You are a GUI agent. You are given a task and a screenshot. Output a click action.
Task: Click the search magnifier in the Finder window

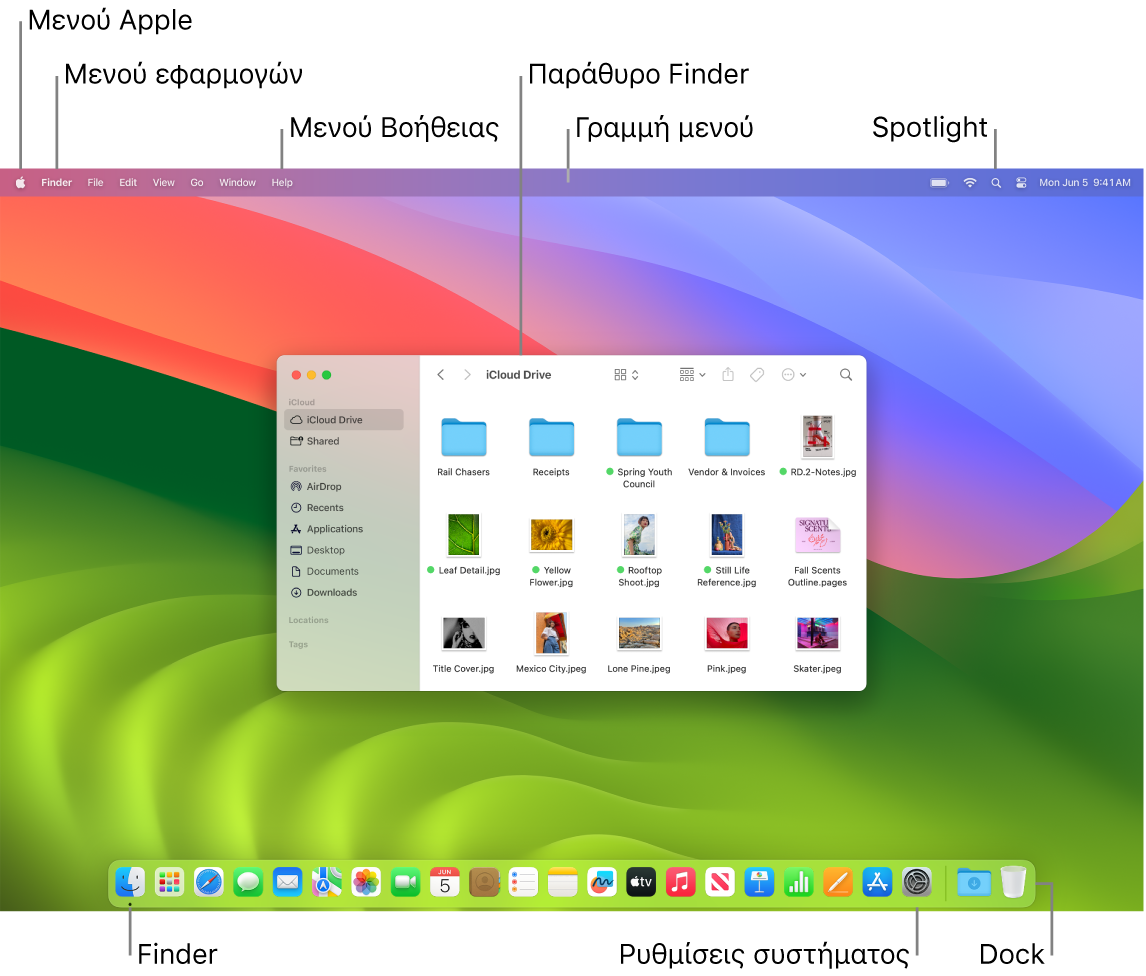point(845,374)
